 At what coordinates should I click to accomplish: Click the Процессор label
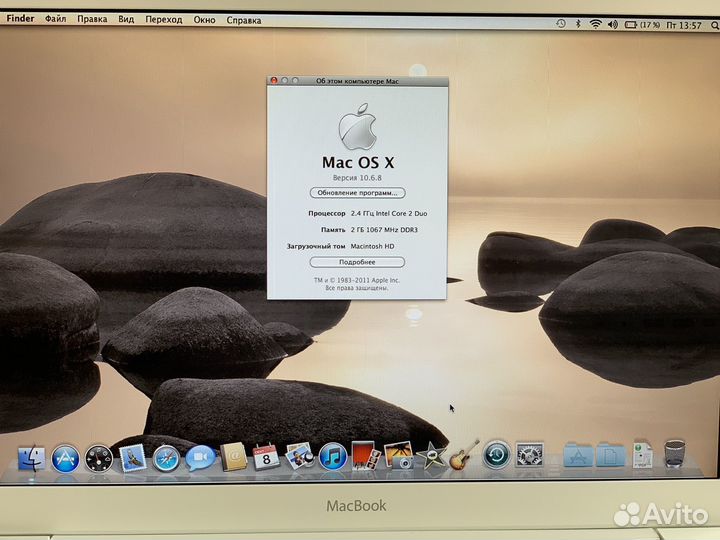(326, 214)
